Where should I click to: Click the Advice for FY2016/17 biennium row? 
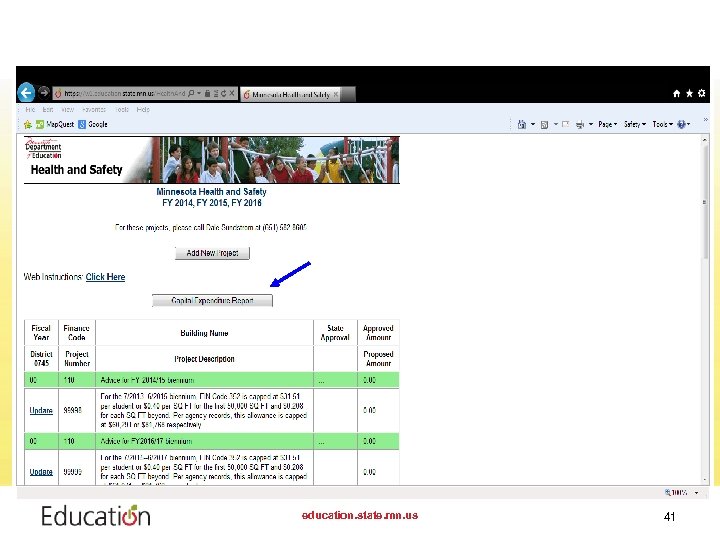pyautogui.click(x=212, y=441)
